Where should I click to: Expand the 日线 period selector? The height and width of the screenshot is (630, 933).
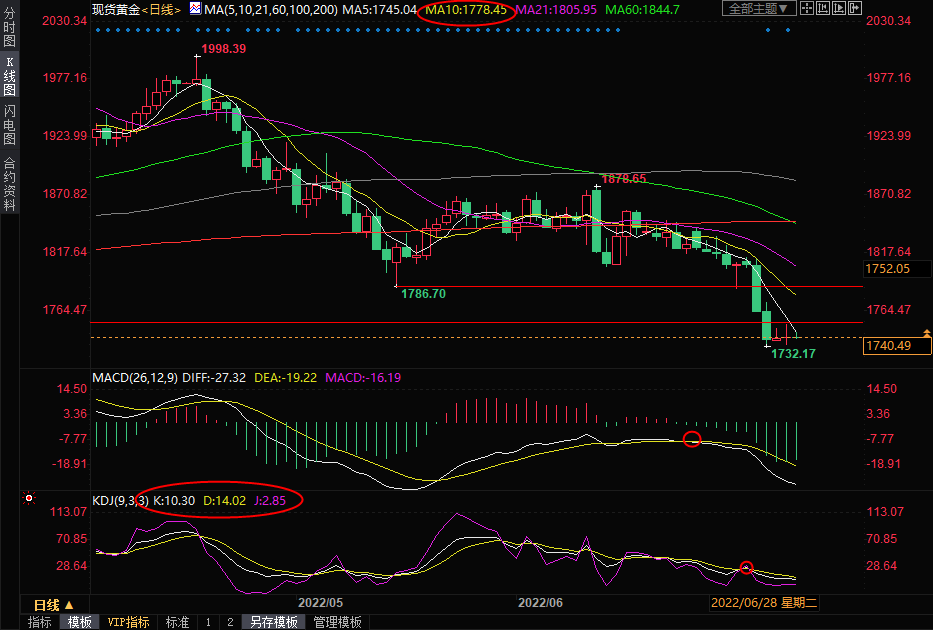54,605
